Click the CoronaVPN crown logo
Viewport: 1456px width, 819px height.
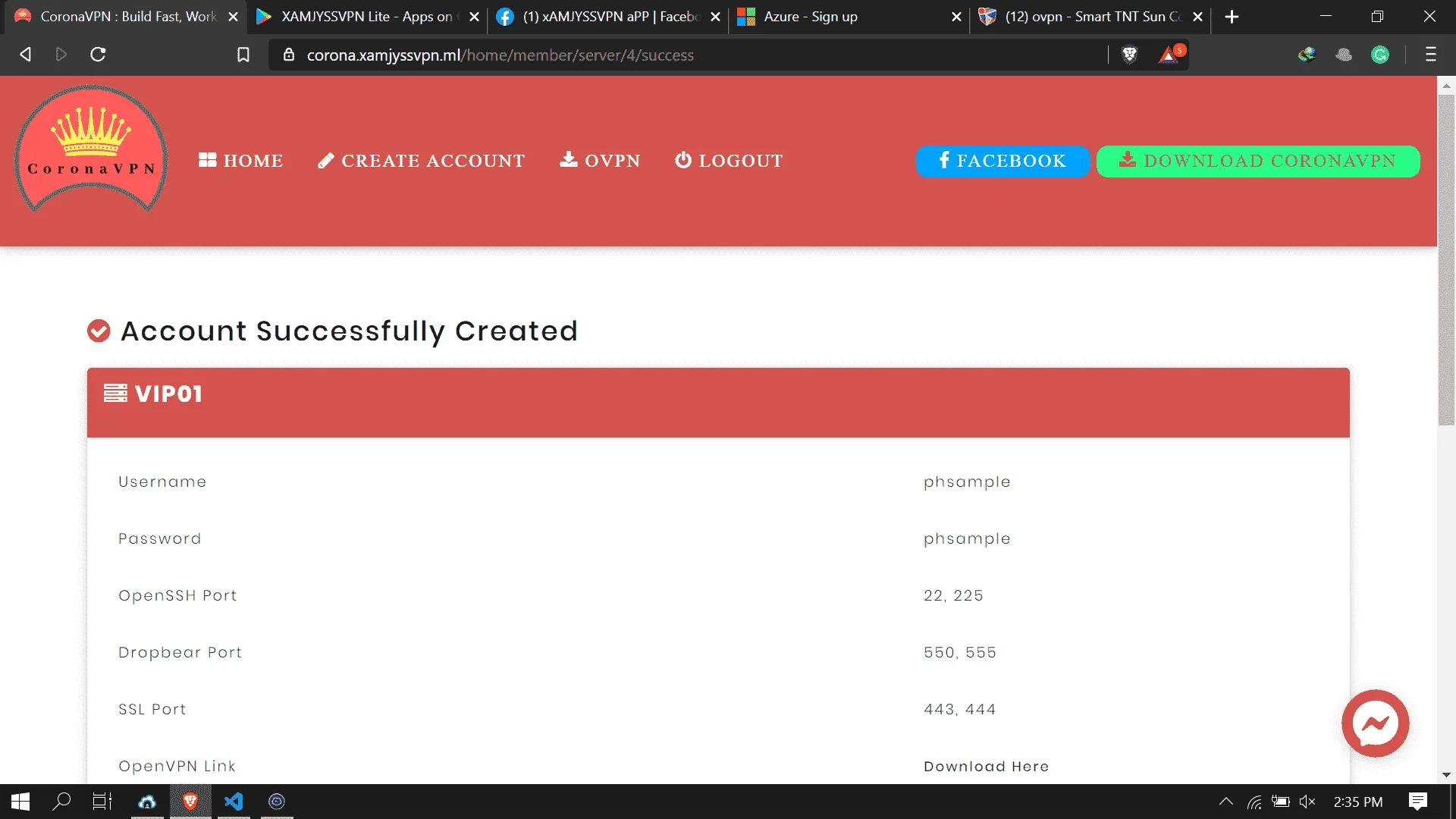tap(91, 148)
